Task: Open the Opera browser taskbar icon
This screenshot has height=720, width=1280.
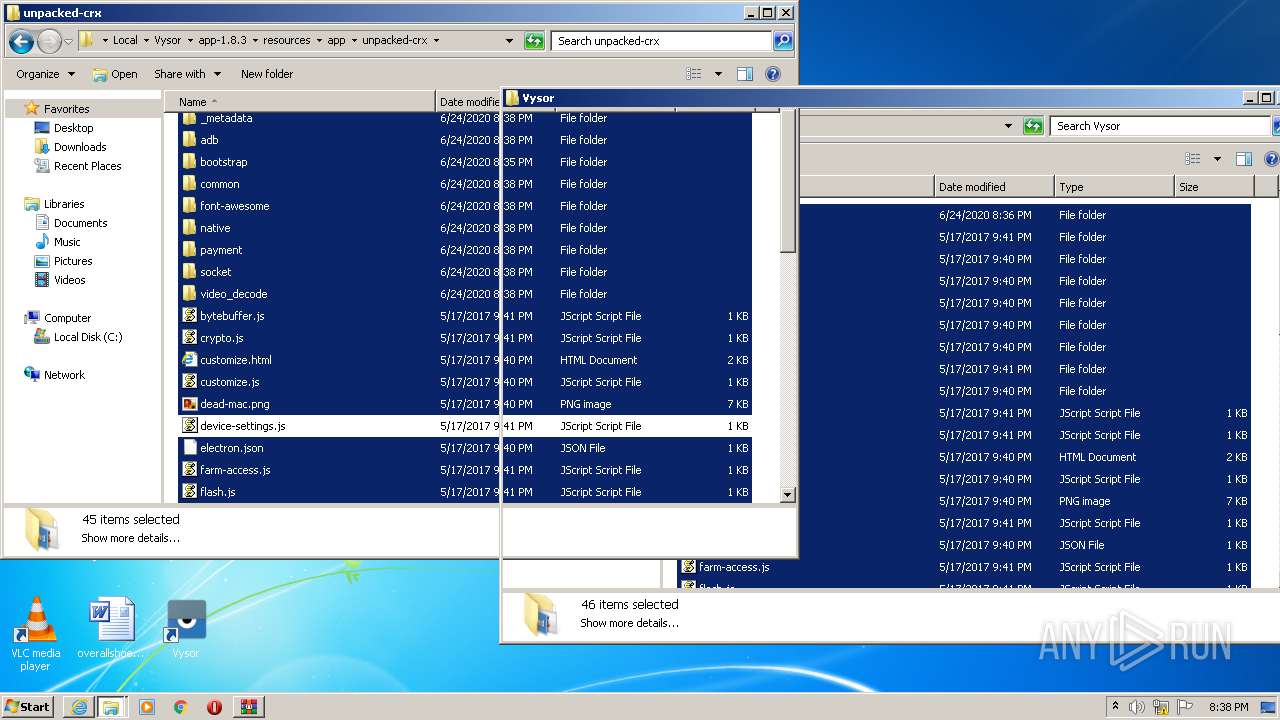Action: (x=214, y=707)
